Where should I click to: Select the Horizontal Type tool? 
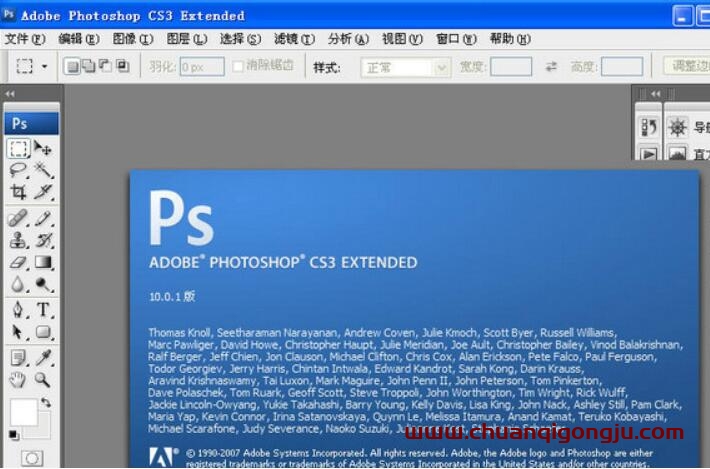[x=43, y=310]
